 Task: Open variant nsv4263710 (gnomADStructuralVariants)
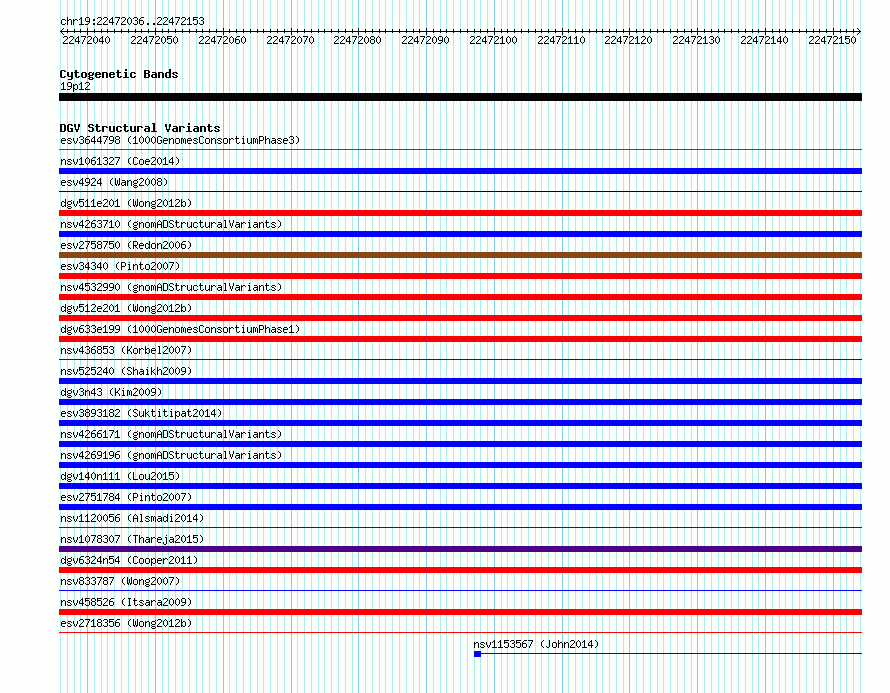click(x=171, y=224)
